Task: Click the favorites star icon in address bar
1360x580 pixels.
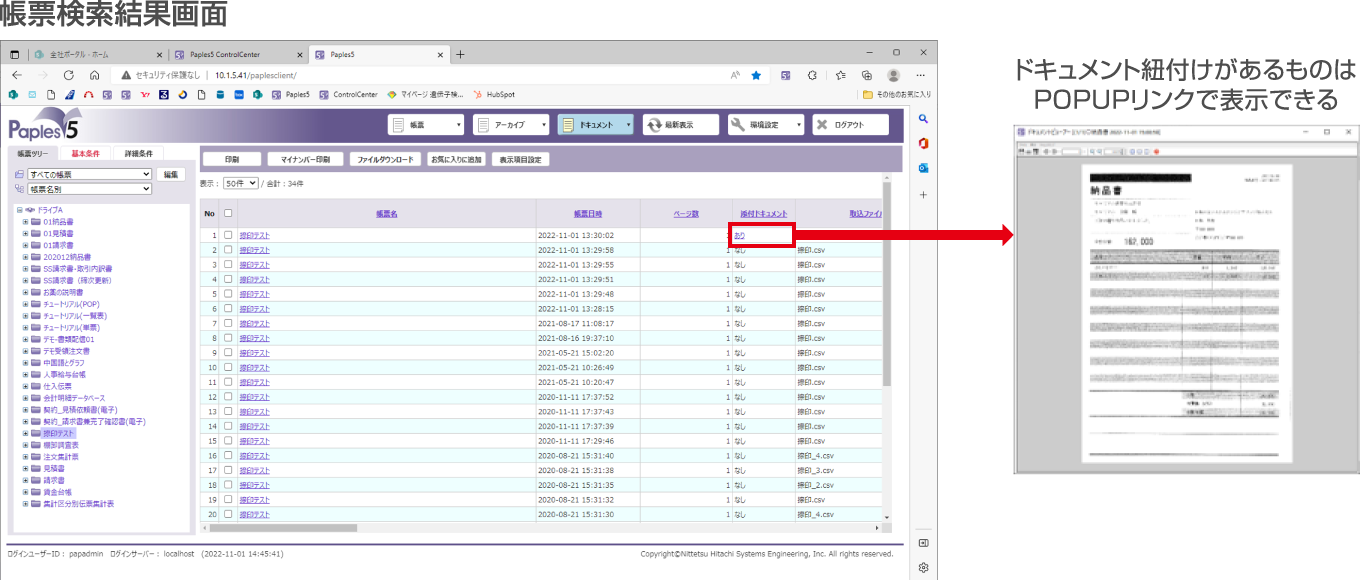Action: (756, 75)
